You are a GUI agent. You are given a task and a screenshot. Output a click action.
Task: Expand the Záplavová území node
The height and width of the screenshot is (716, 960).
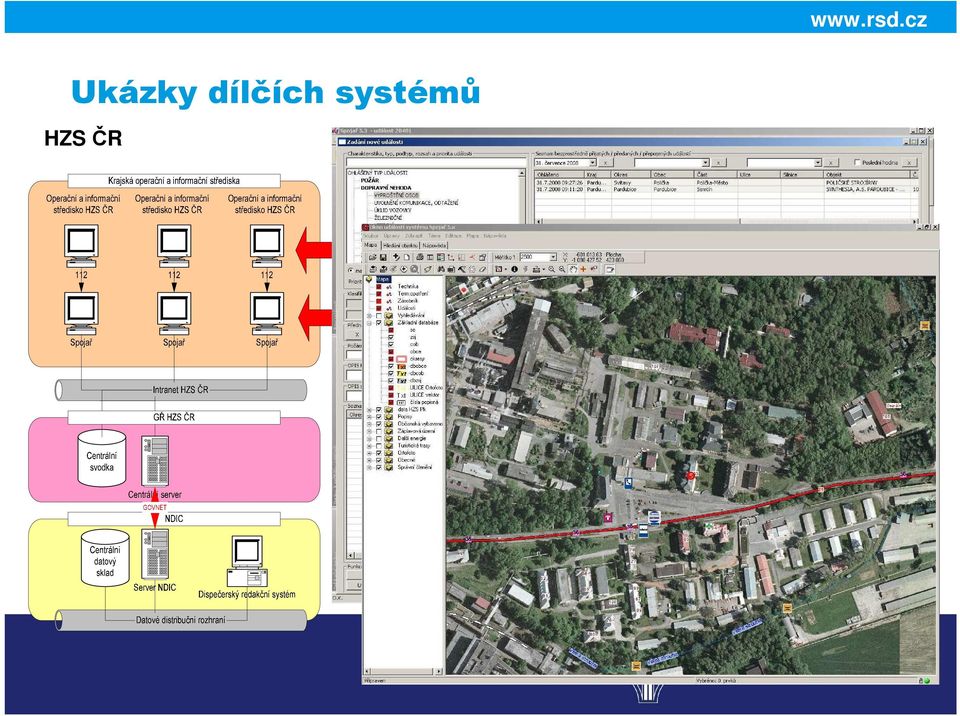[369, 431]
